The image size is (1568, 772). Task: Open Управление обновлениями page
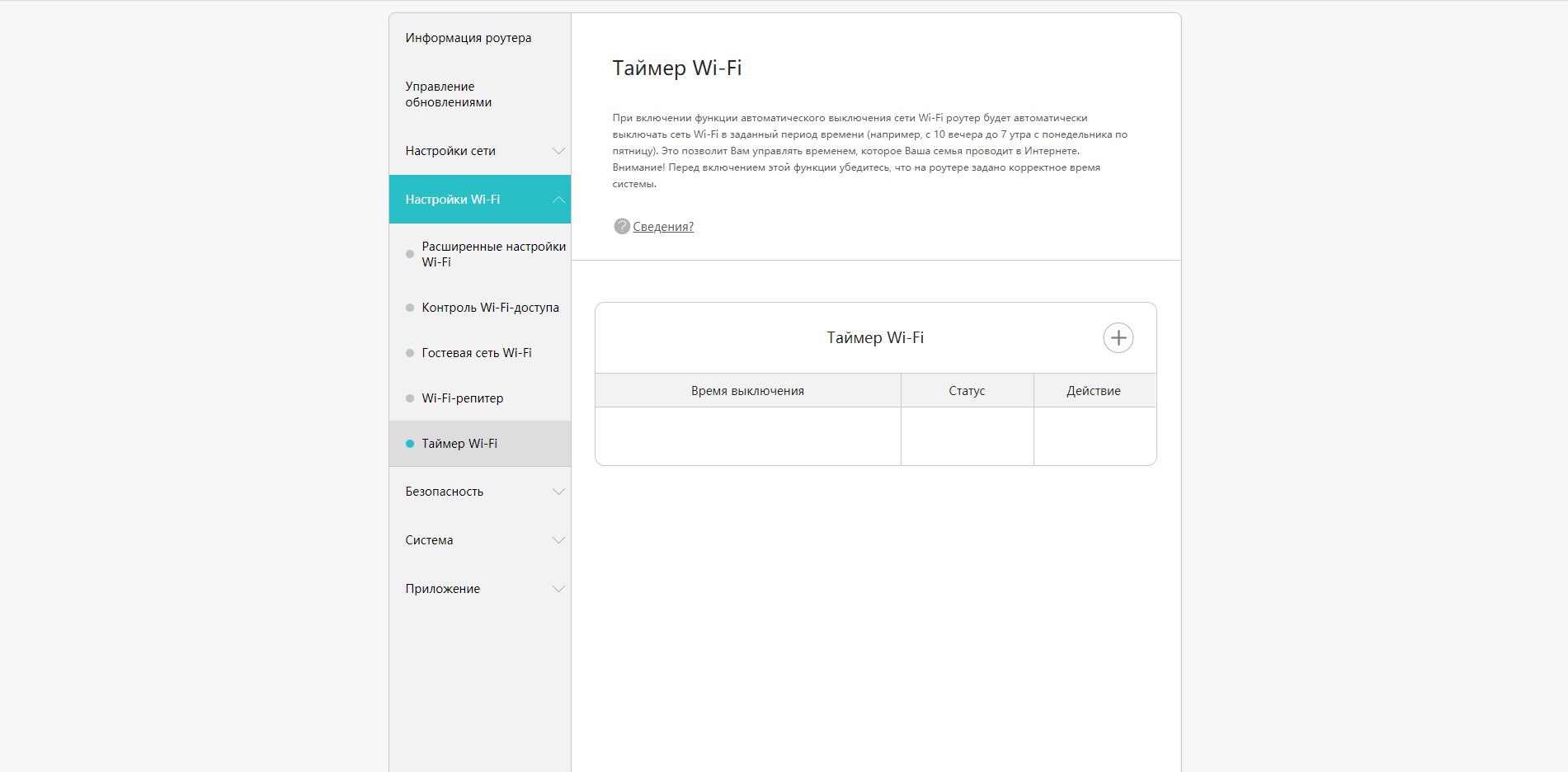[449, 94]
